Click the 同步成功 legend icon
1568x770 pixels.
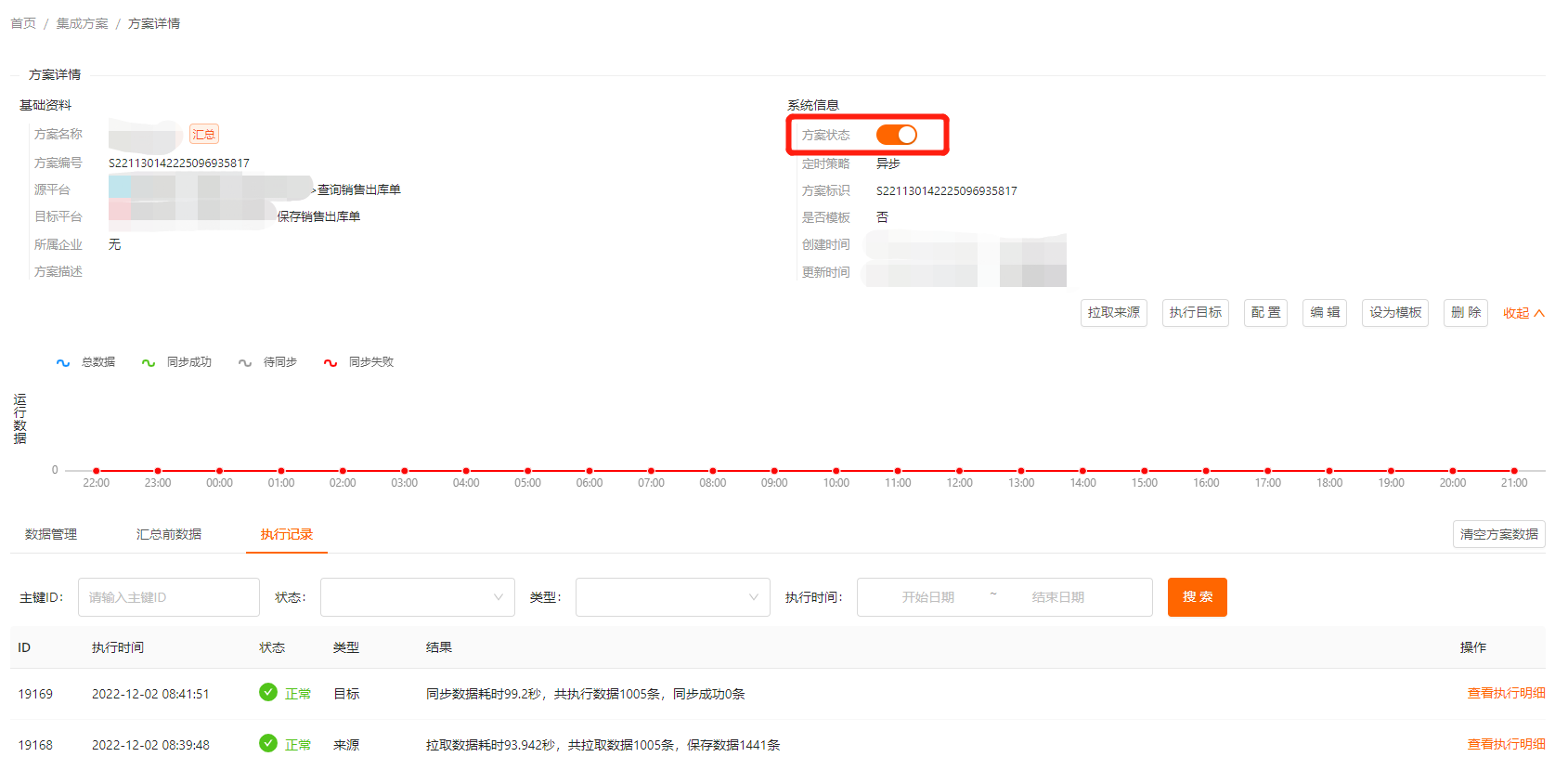149,363
